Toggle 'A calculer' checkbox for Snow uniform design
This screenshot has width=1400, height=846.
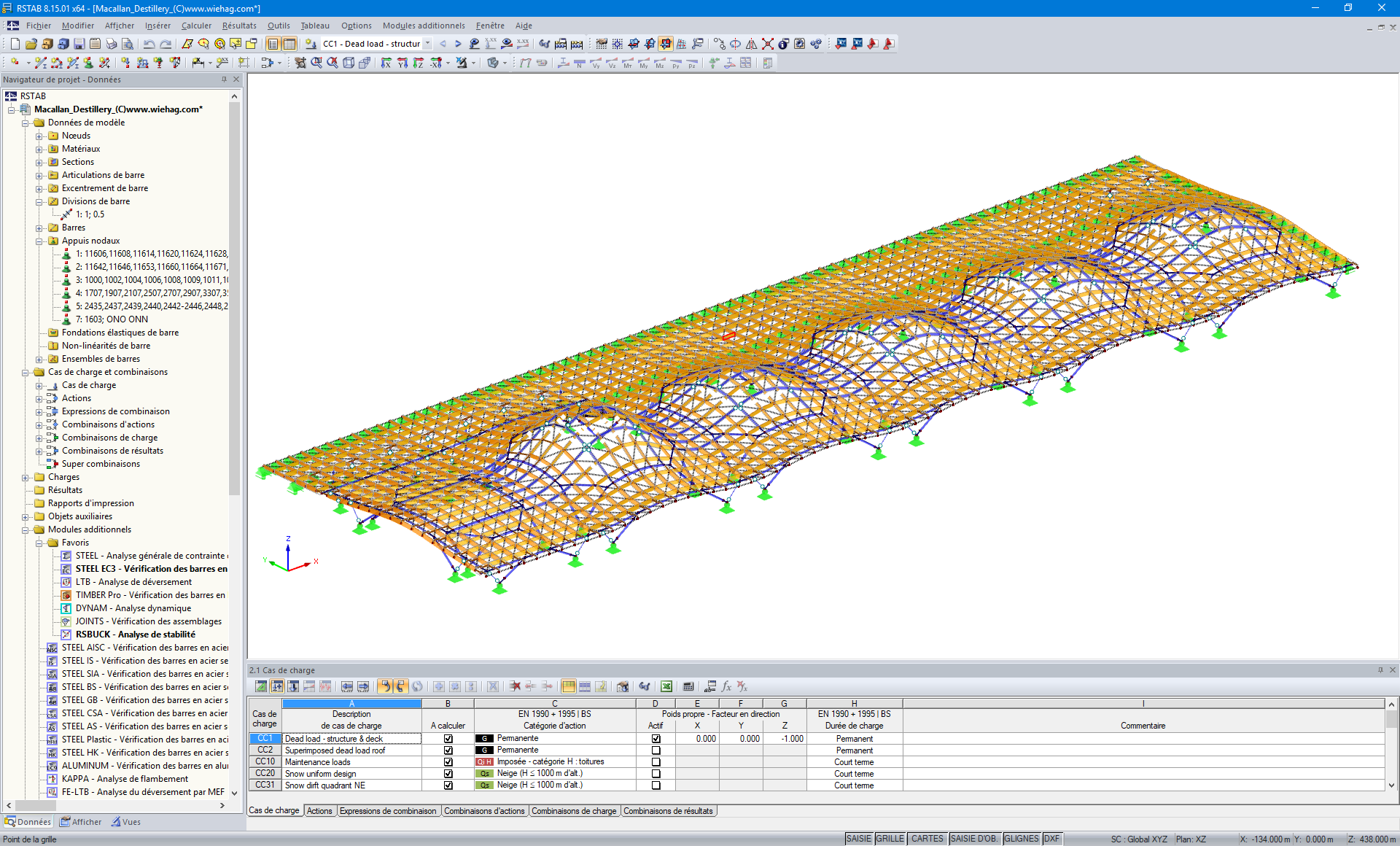pos(448,774)
